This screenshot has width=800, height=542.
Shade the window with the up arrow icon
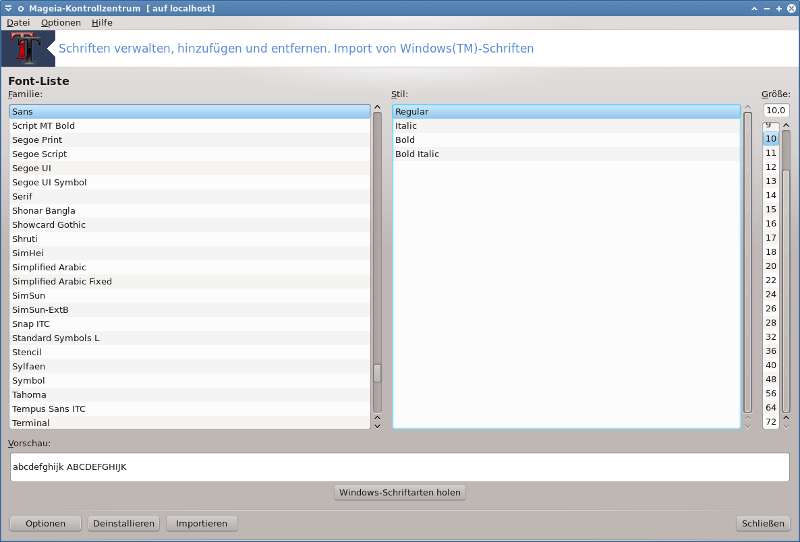754,8
